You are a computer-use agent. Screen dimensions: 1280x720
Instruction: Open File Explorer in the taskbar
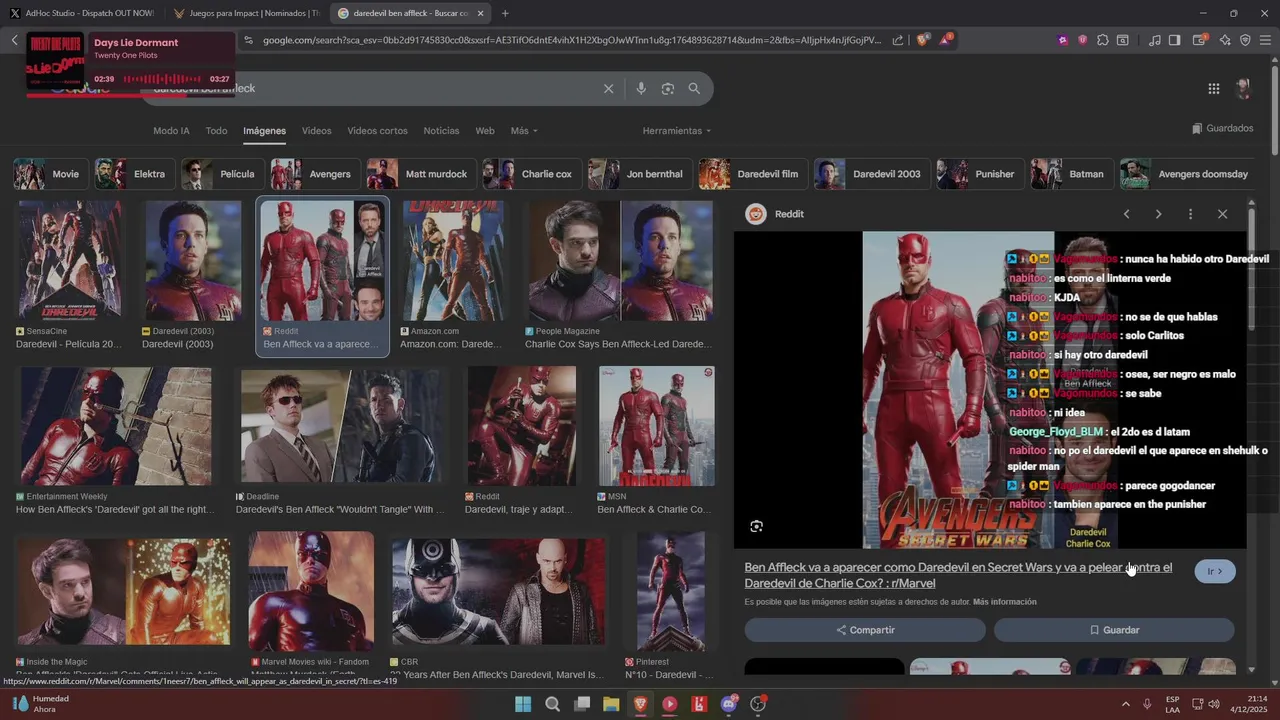[611, 704]
